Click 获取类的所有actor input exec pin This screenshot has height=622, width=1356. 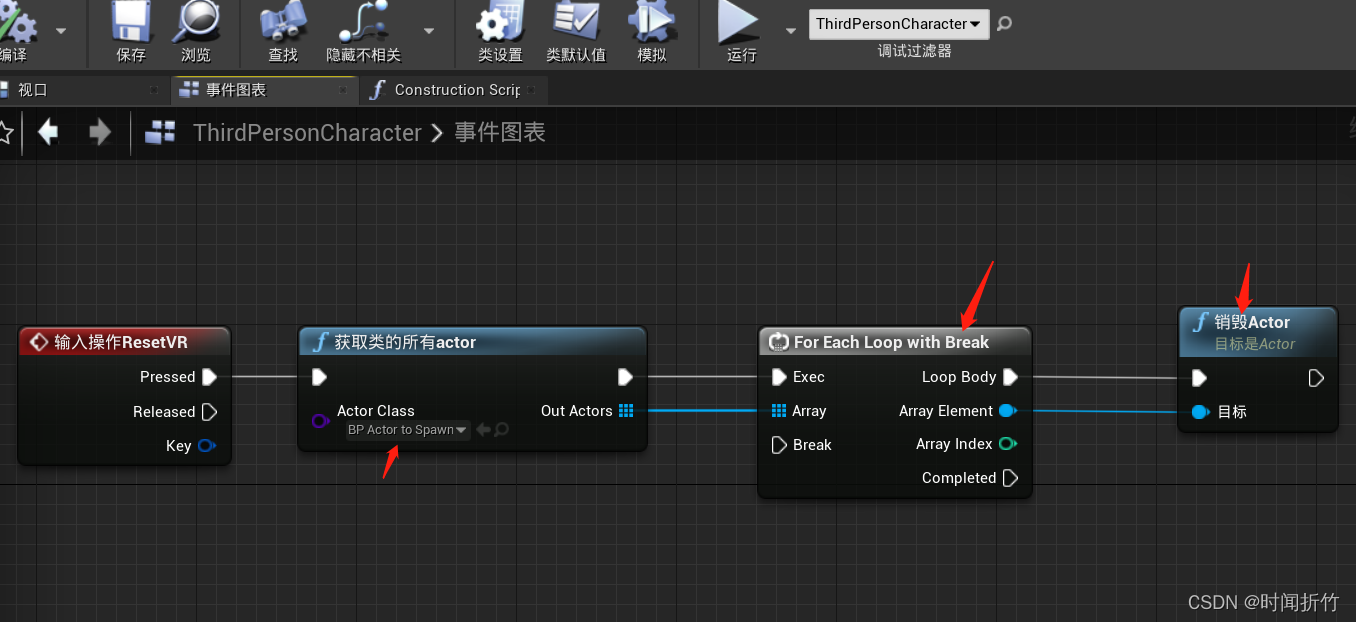click(319, 377)
